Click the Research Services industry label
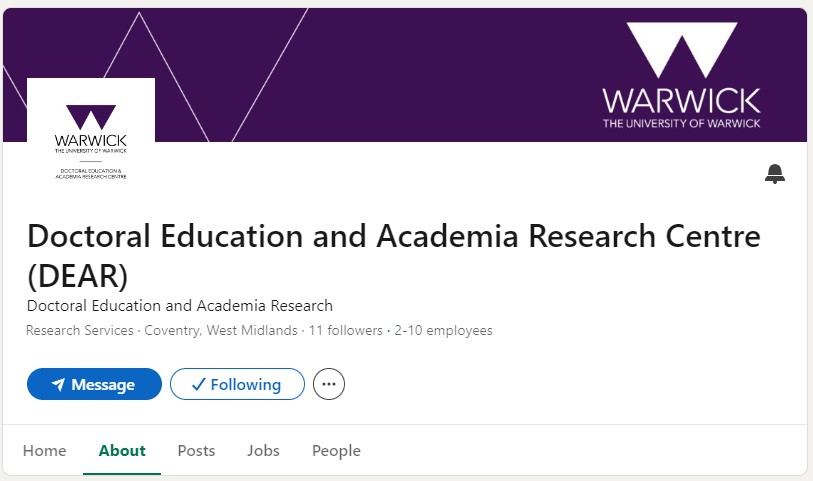The height and width of the screenshot is (481, 813). coord(80,331)
